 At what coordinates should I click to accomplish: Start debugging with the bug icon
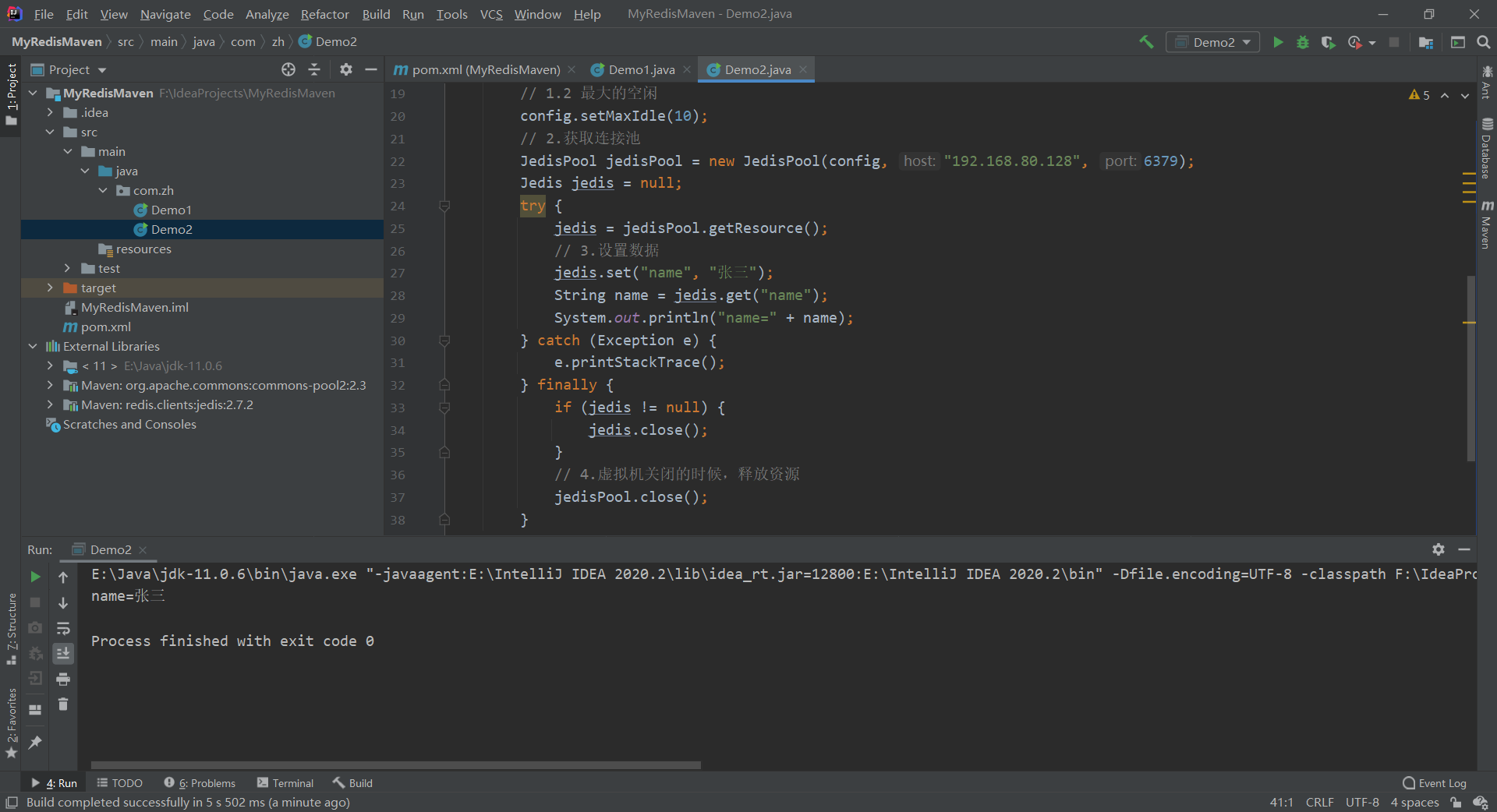pyautogui.click(x=1303, y=42)
